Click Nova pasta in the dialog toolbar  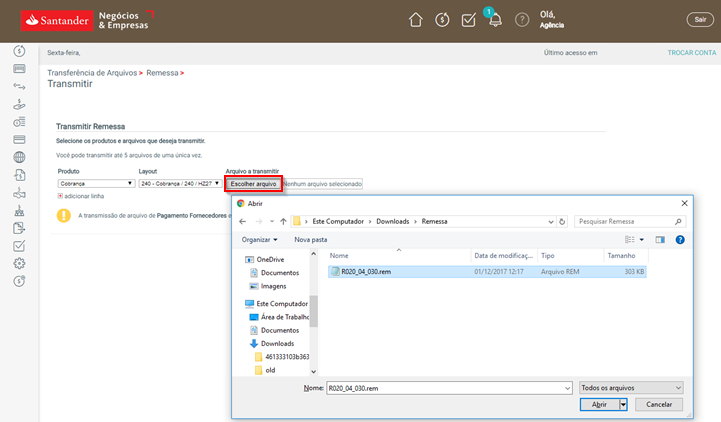(310, 240)
